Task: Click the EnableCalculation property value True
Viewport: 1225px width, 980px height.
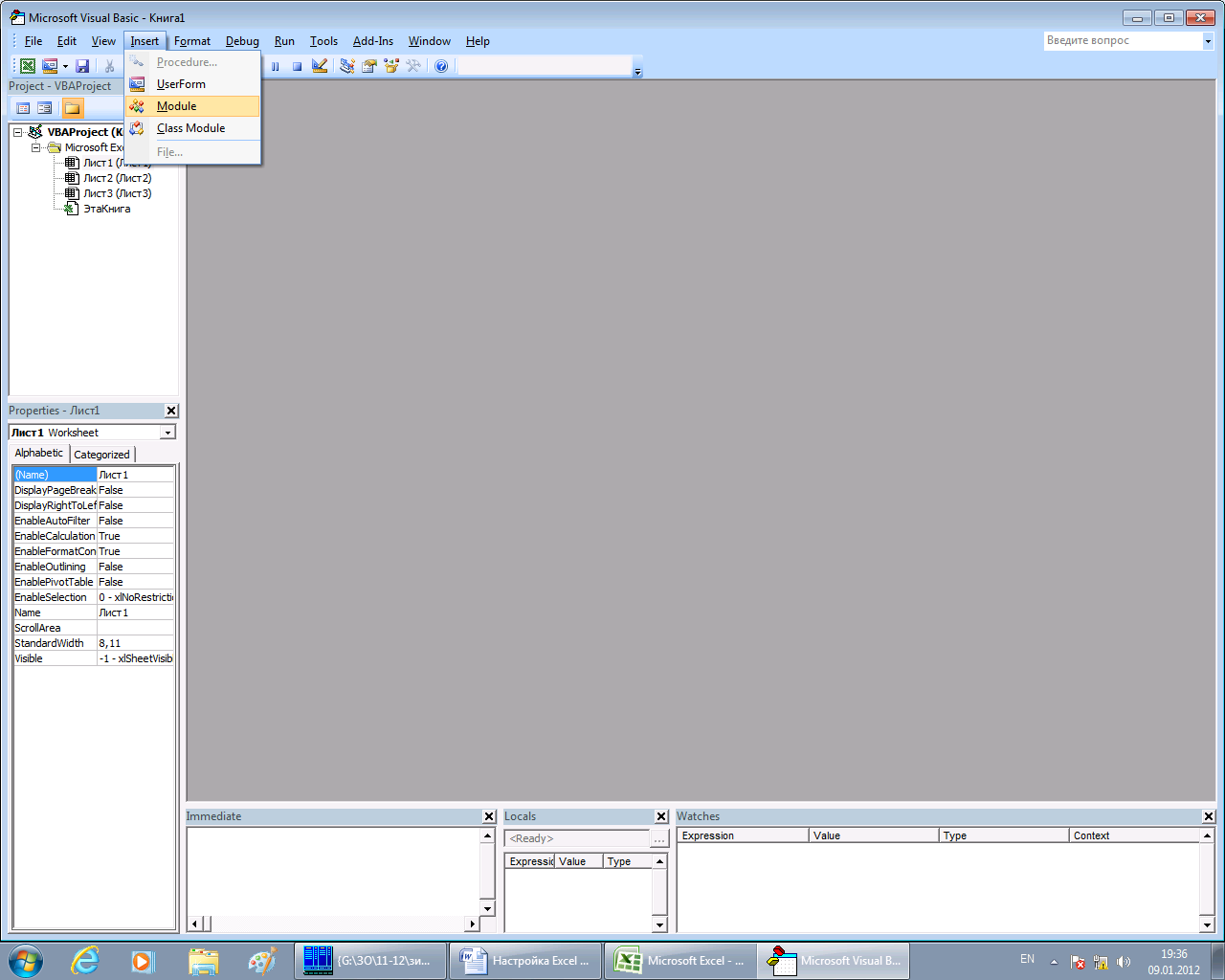Action: click(135, 536)
